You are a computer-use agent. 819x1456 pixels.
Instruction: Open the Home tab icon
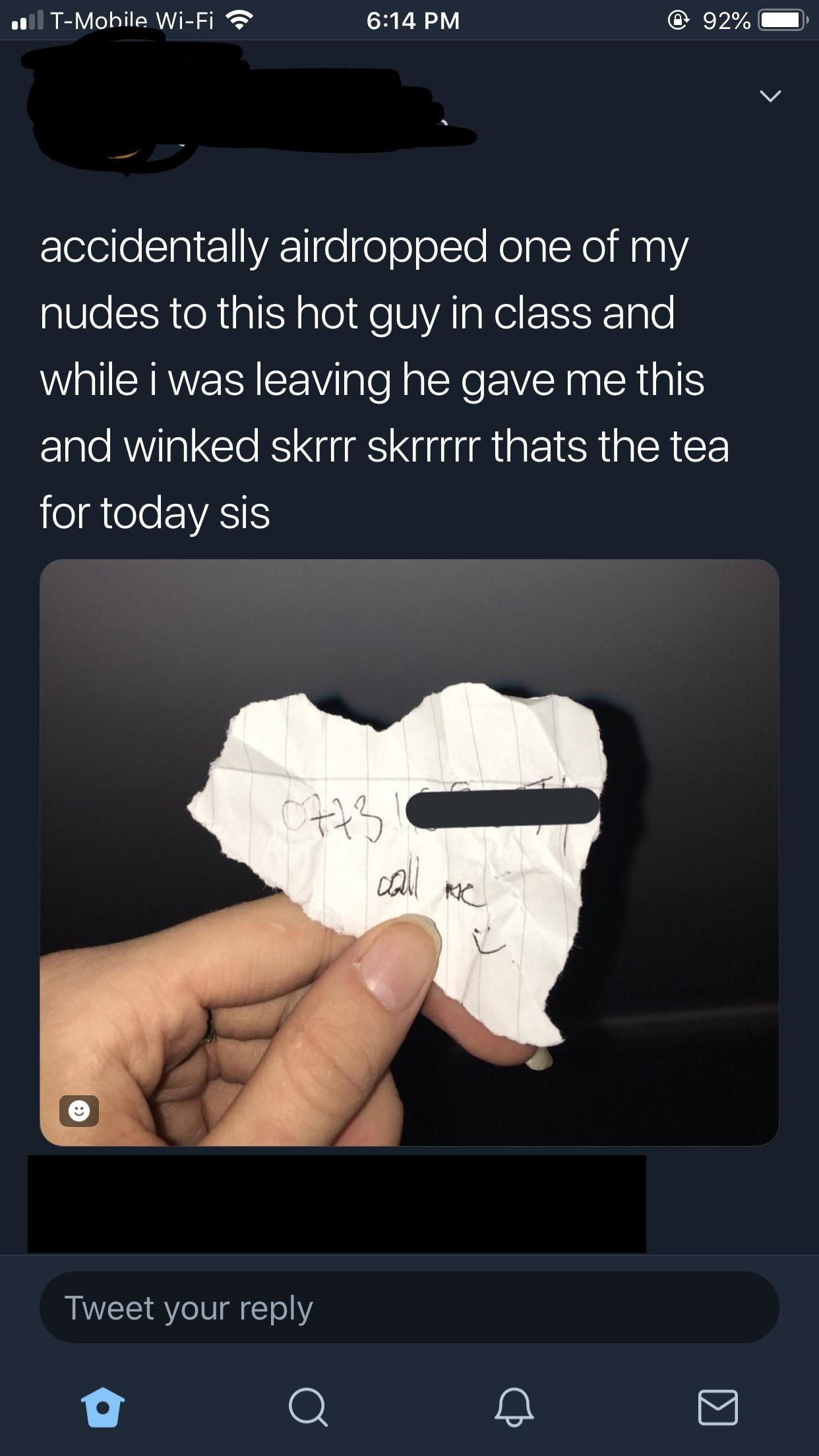103,1407
